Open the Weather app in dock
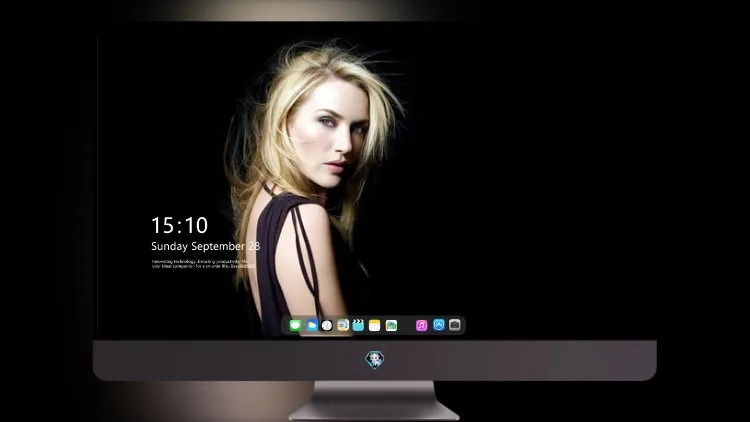The image size is (750, 422). (311, 325)
